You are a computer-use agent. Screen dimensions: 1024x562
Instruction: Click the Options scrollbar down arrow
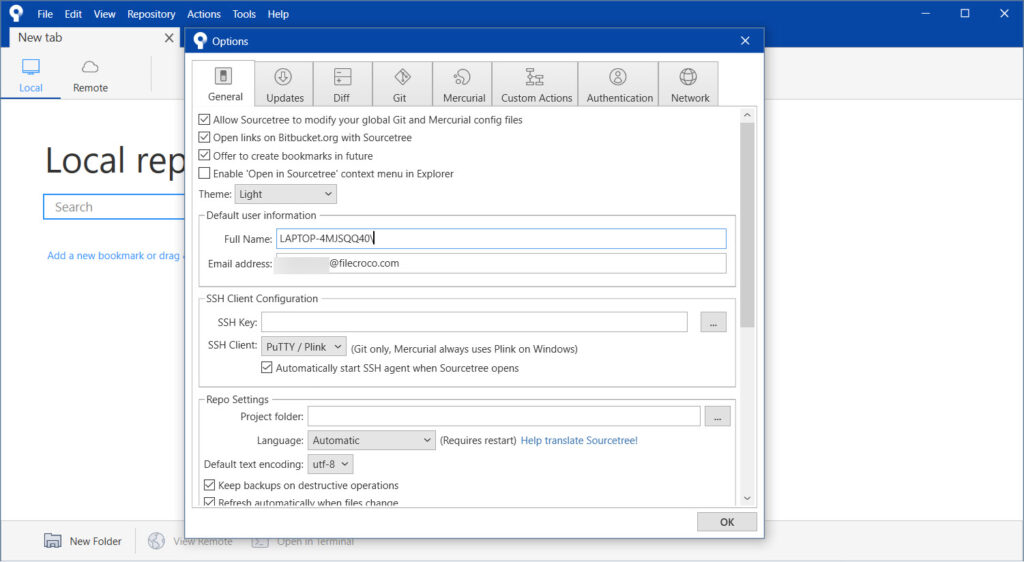tap(747, 498)
